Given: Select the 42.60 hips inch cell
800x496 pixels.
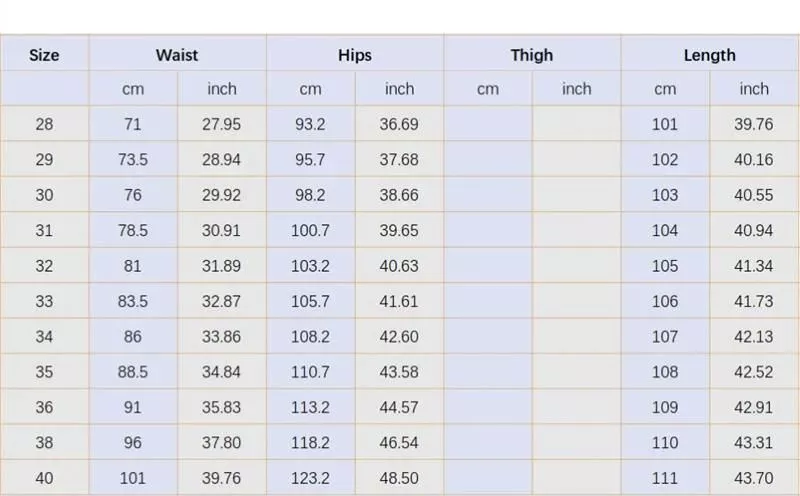Looking at the screenshot, I should click(399, 337).
